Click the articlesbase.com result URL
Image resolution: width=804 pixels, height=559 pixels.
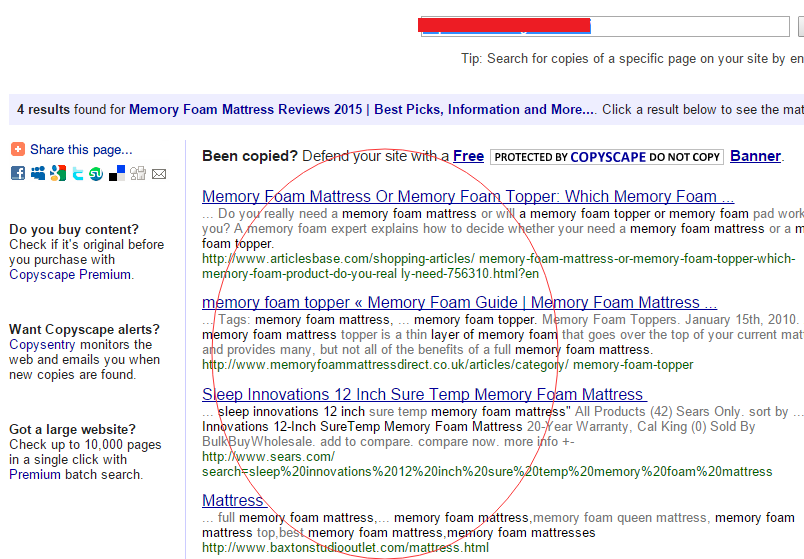[497, 266]
